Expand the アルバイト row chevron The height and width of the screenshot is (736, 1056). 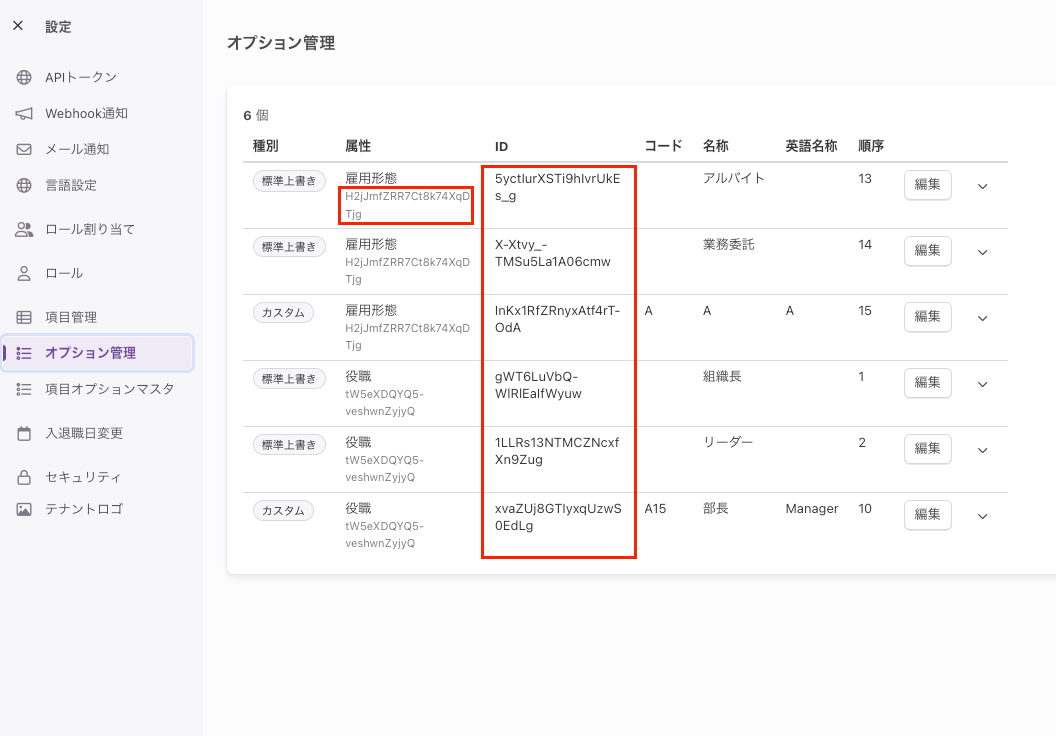[x=983, y=187]
